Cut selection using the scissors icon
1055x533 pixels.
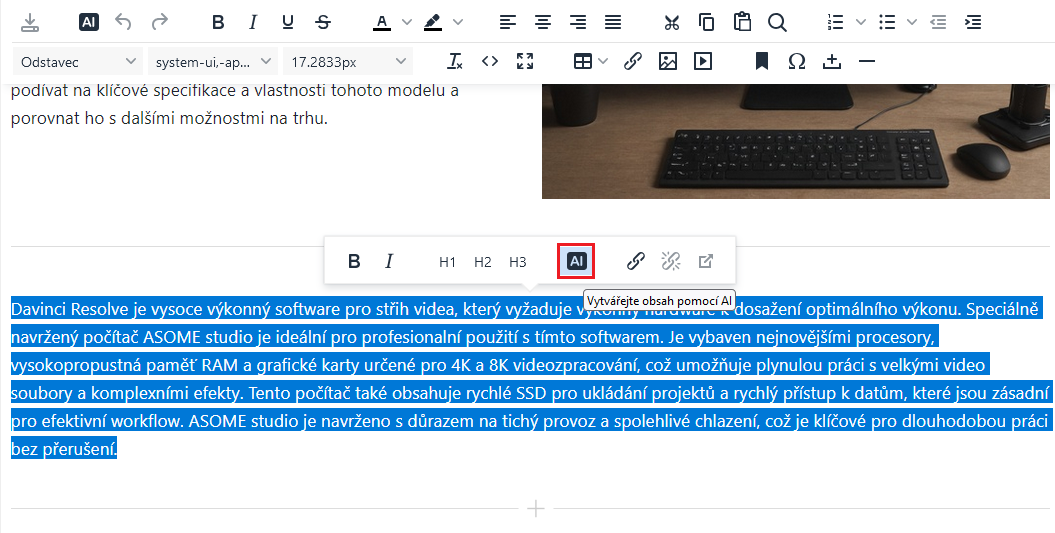click(671, 22)
